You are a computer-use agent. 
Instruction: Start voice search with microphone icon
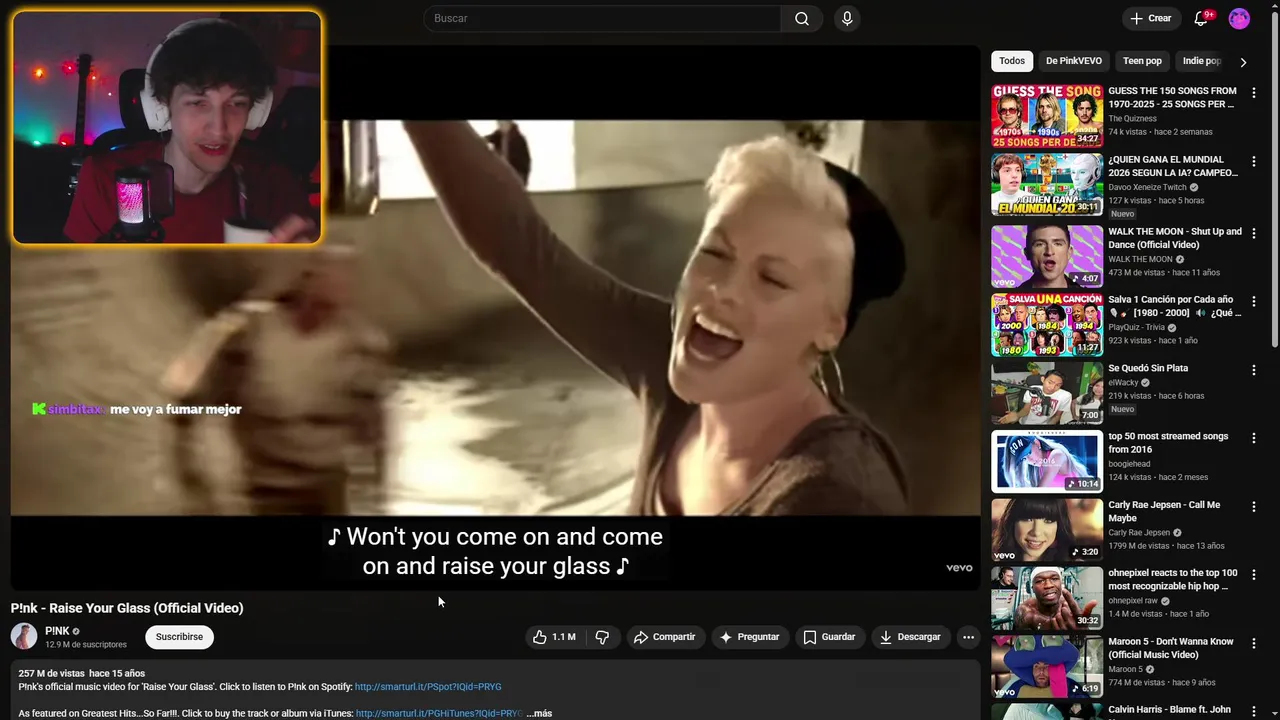[x=847, y=18]
